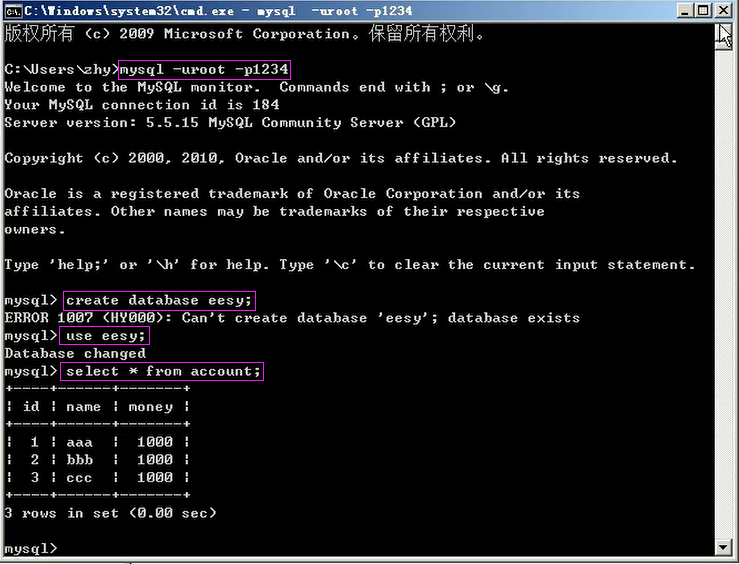Screen dimensions: 739x564
Task: Click the 'id' column header
Action: [31, 407]
